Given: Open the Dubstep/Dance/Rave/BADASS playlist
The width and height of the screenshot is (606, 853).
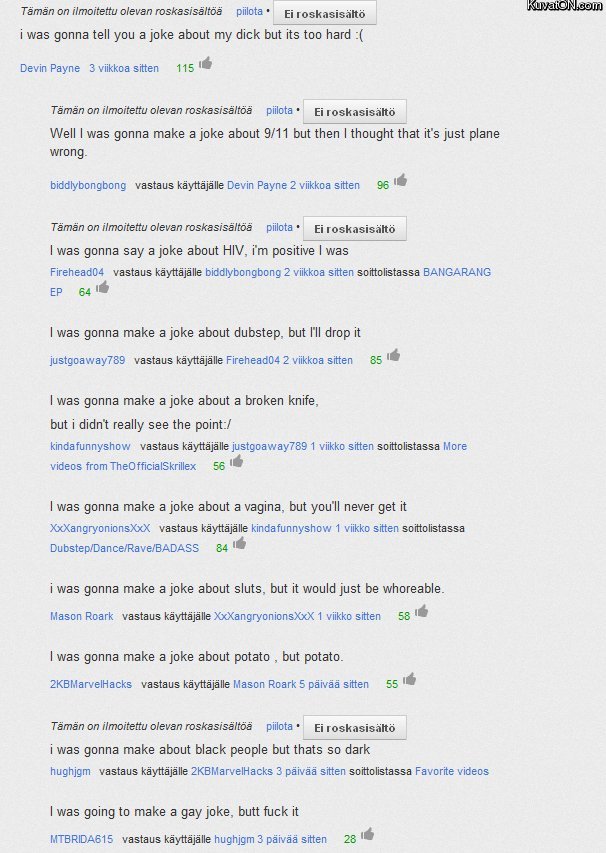Looking at the screenshot, I should point(124,548).
